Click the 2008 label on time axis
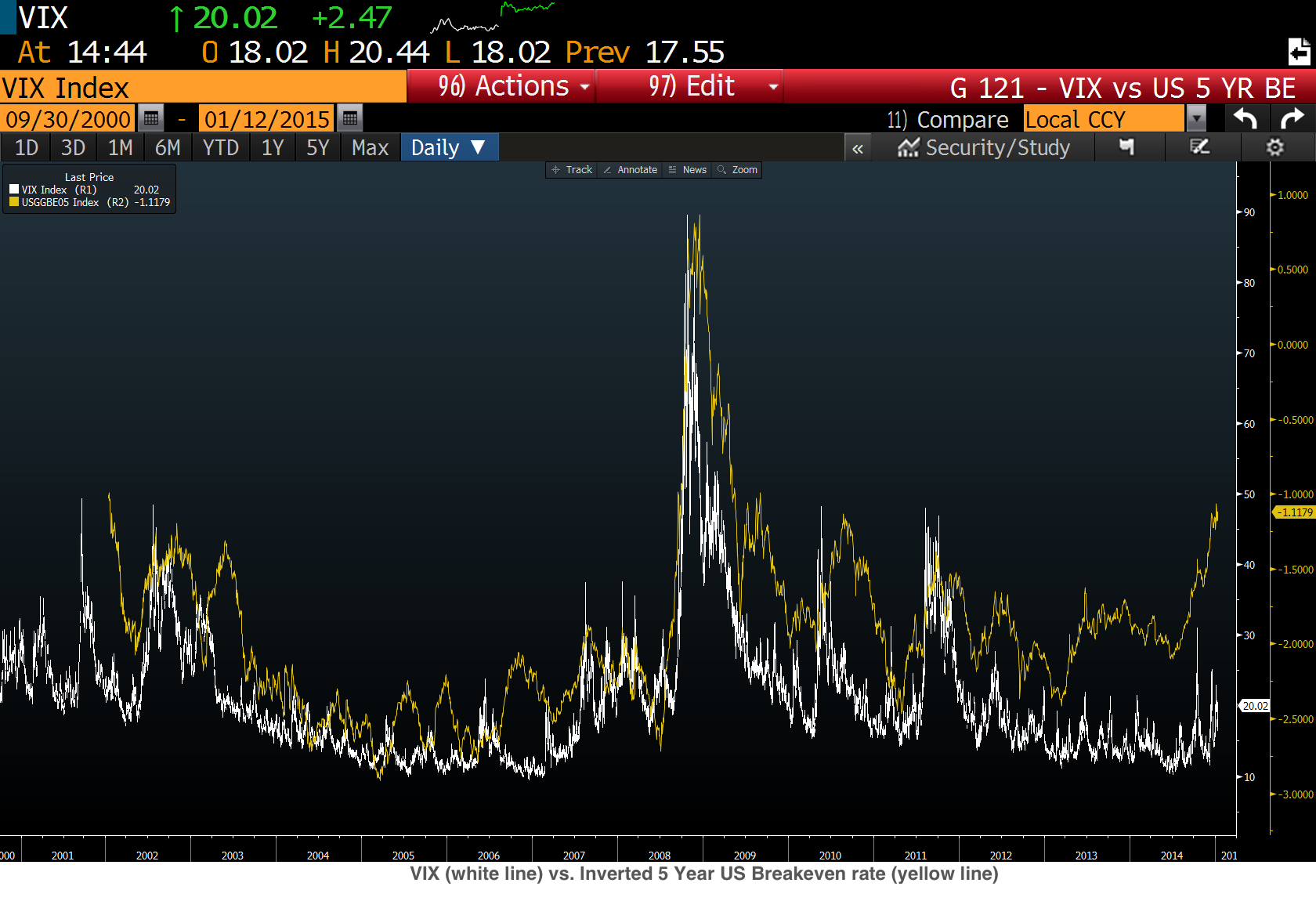The height and width of the screenshot is (901, 1316). 660,856
